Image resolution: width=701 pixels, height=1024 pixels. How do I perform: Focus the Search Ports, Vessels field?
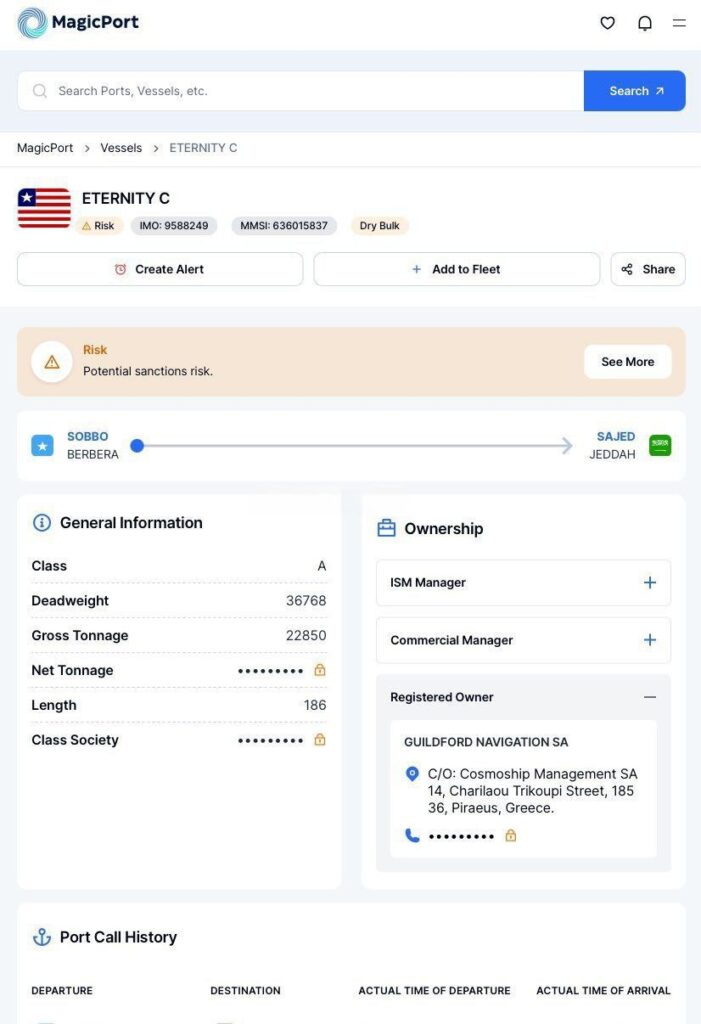point(301,91)
